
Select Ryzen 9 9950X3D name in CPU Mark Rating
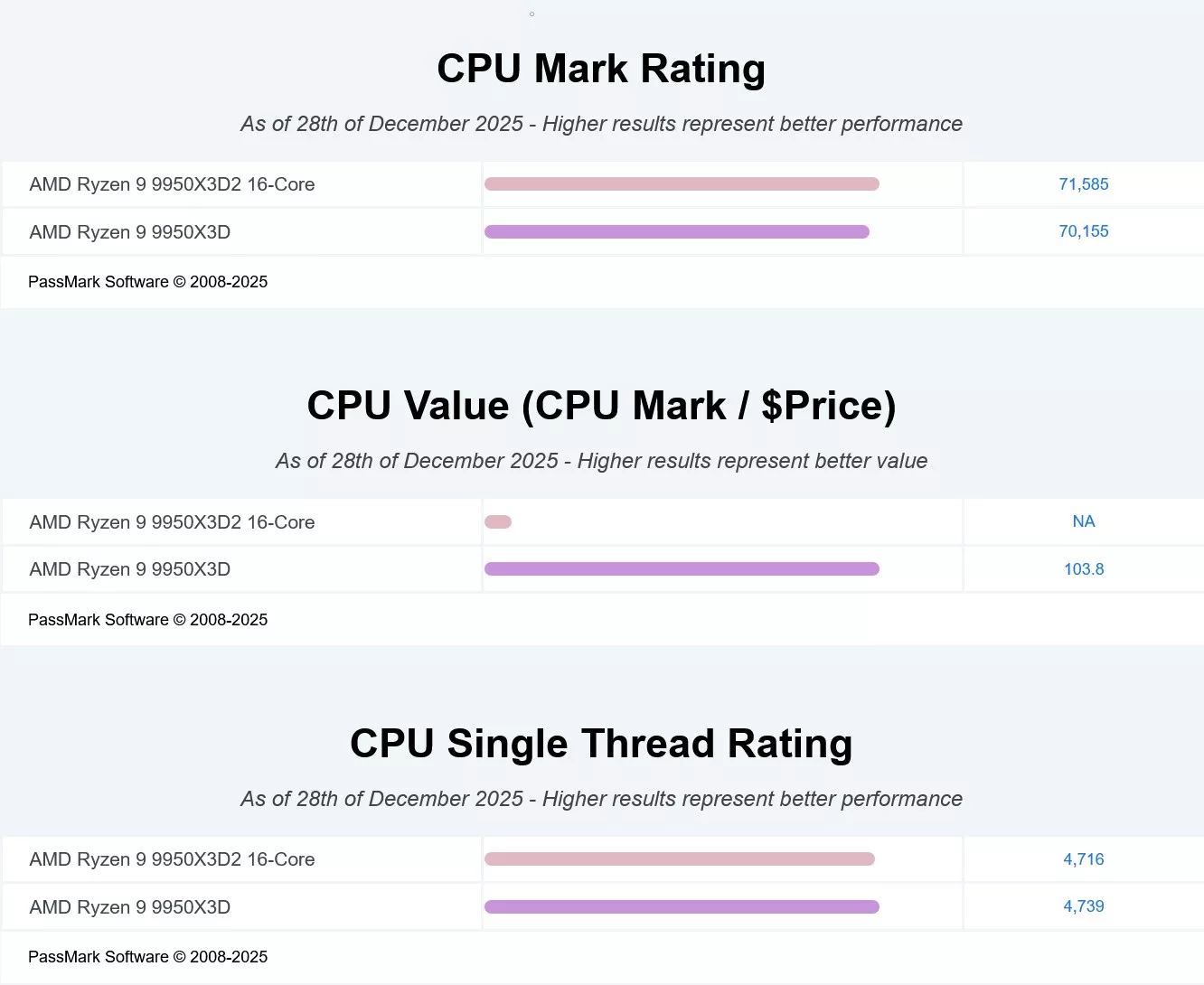click(x=129, y=232)
